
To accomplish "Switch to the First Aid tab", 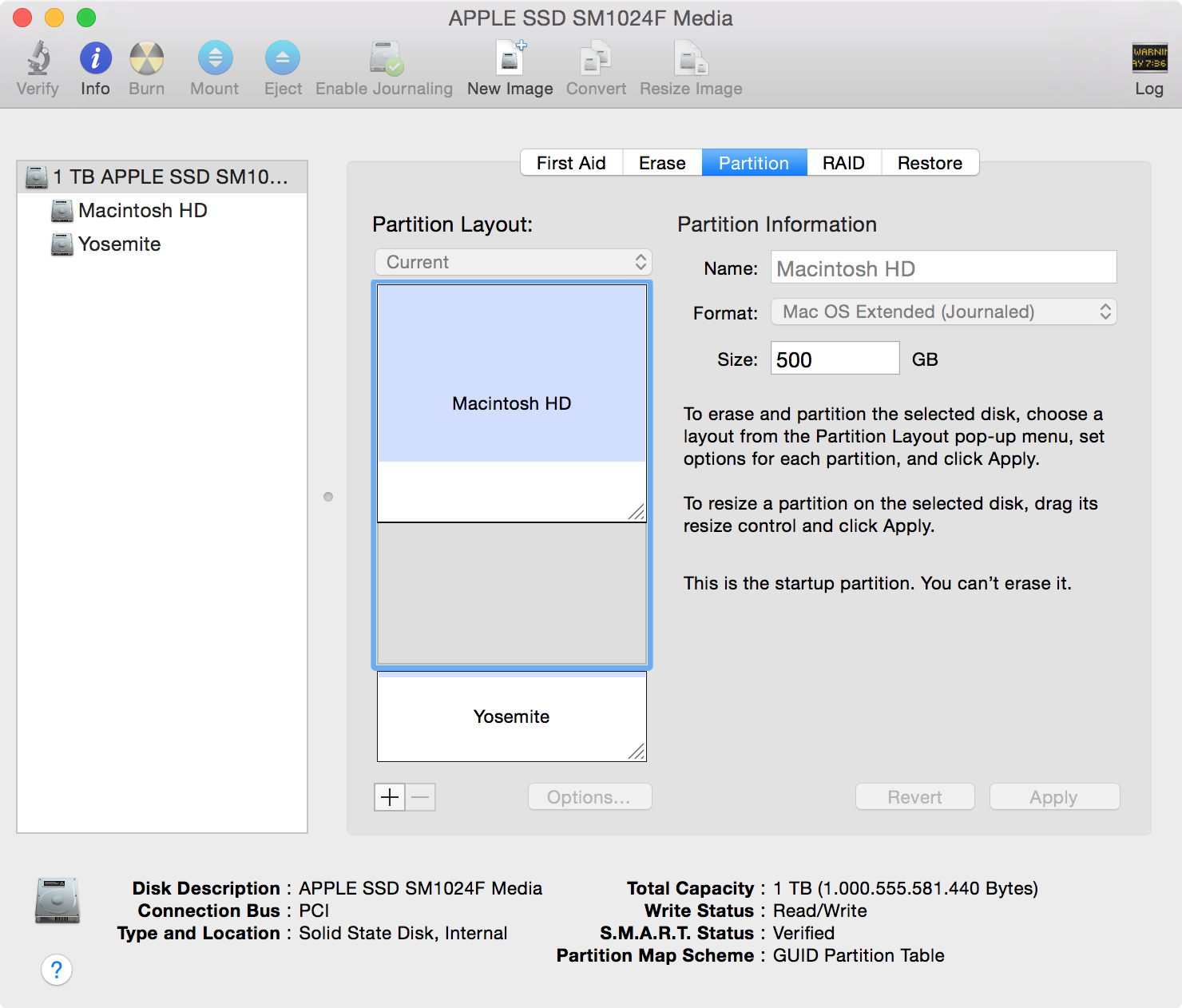I will (571, 162).
